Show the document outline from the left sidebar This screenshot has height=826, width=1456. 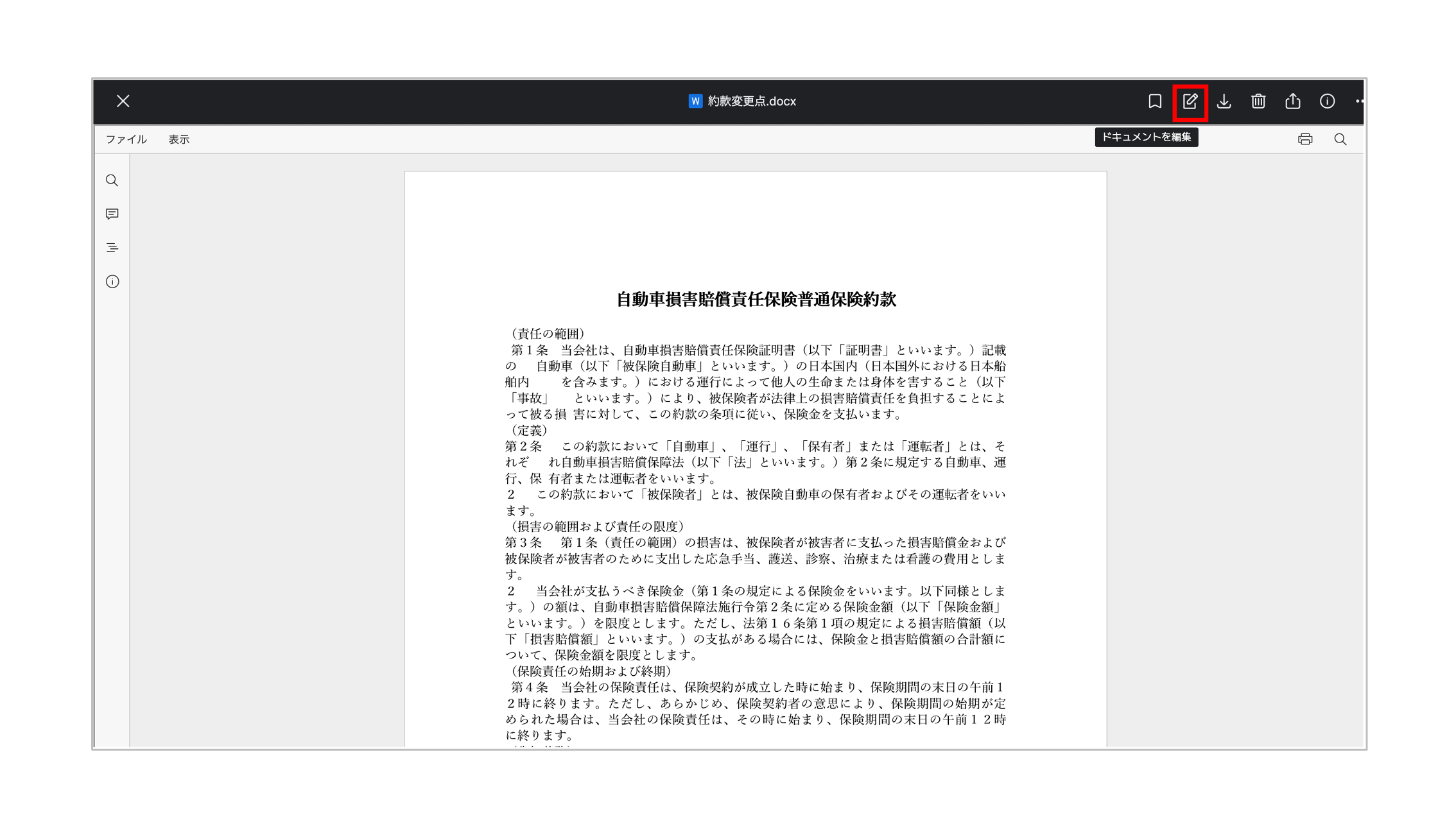pos(112,248)
